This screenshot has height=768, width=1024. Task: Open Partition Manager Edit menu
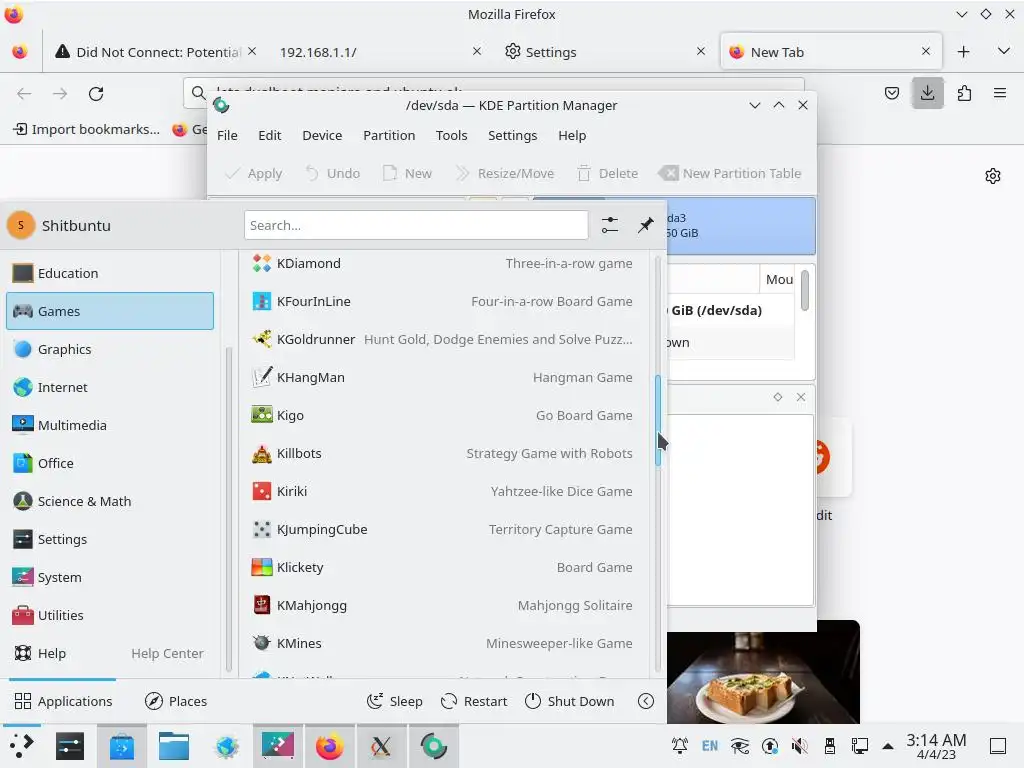(x=269, y=135)
